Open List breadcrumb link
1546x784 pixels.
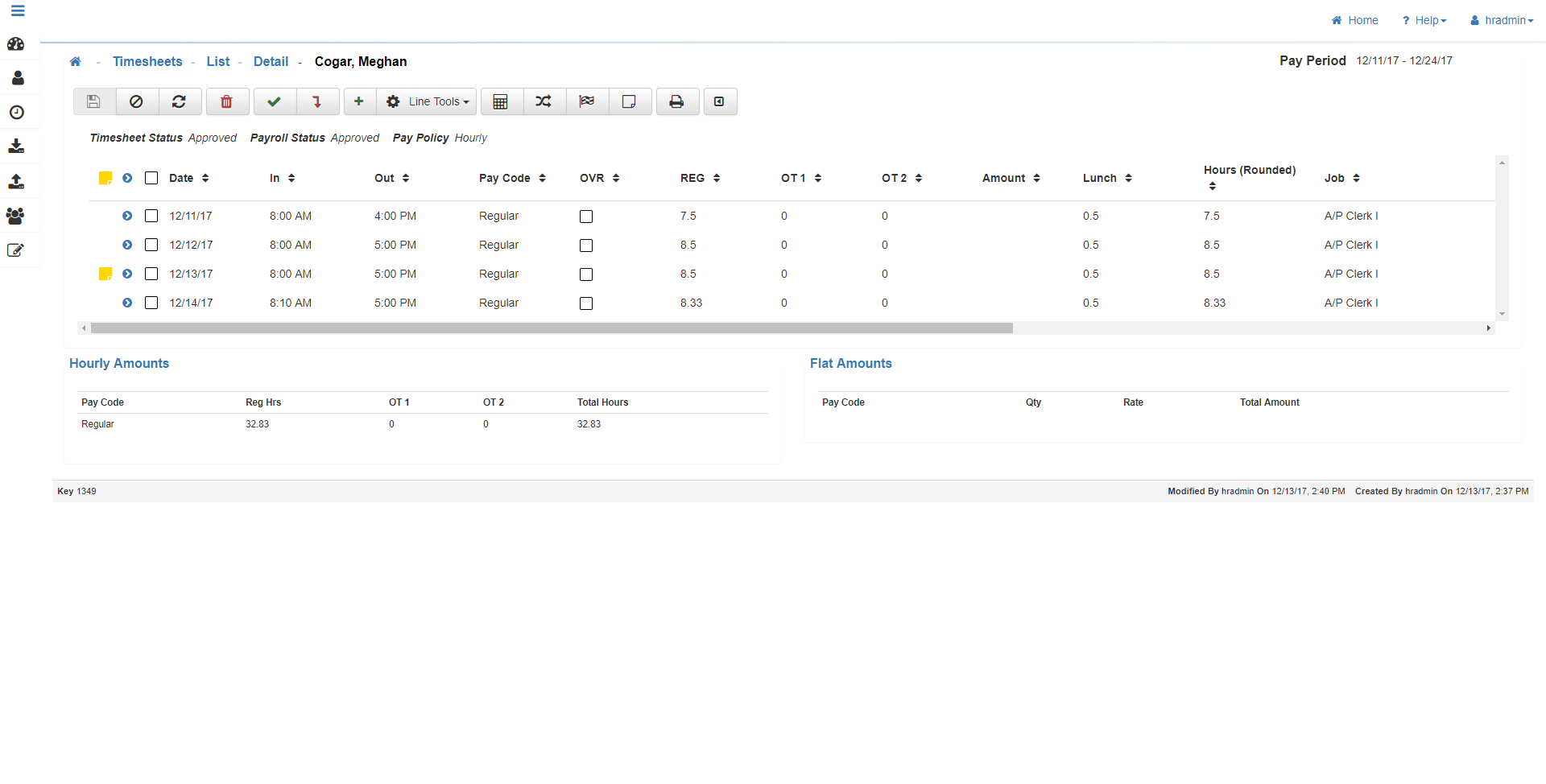tap(218, 62)
